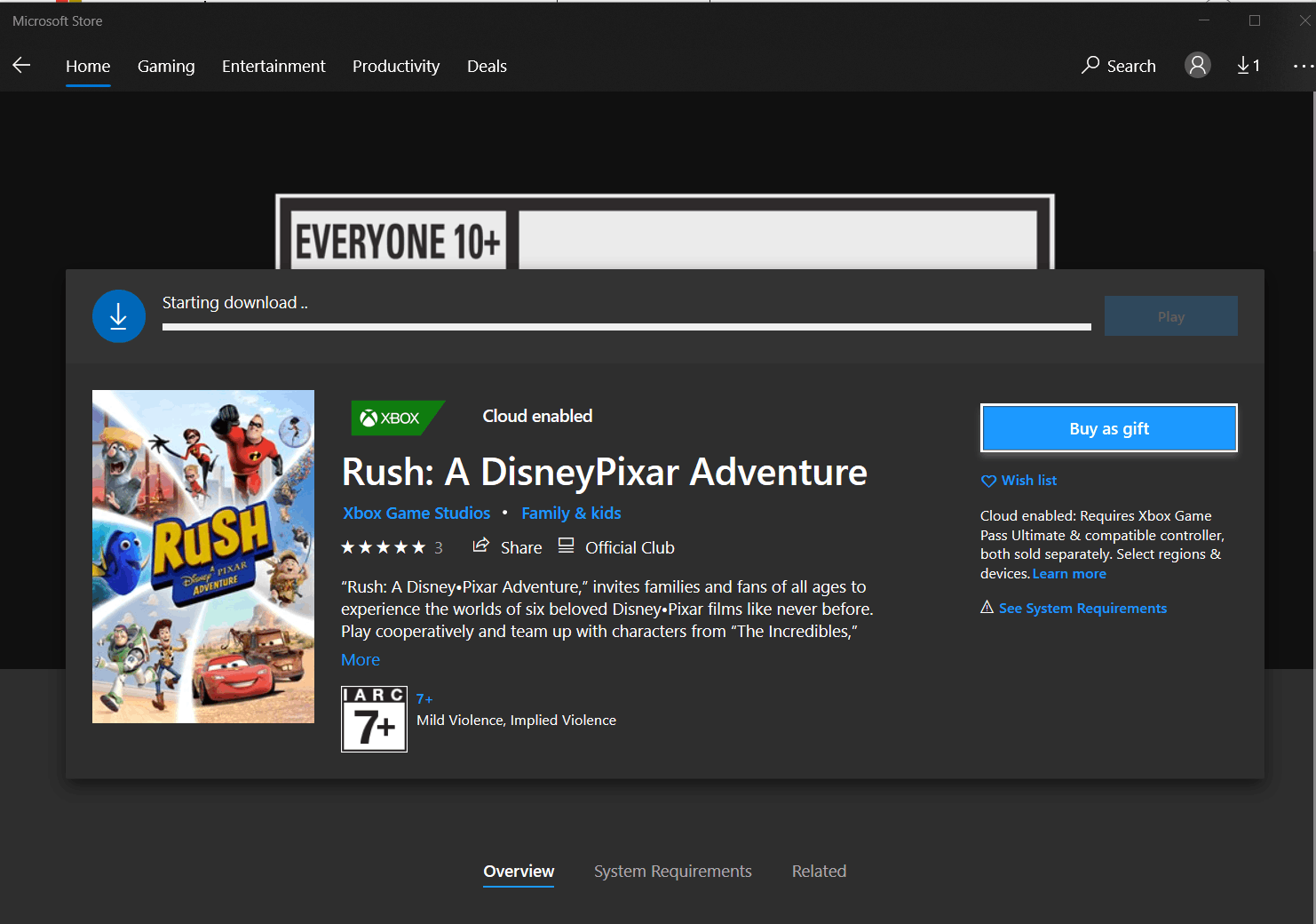
Task: Open the Deals tab
Action: click(487, 67)
